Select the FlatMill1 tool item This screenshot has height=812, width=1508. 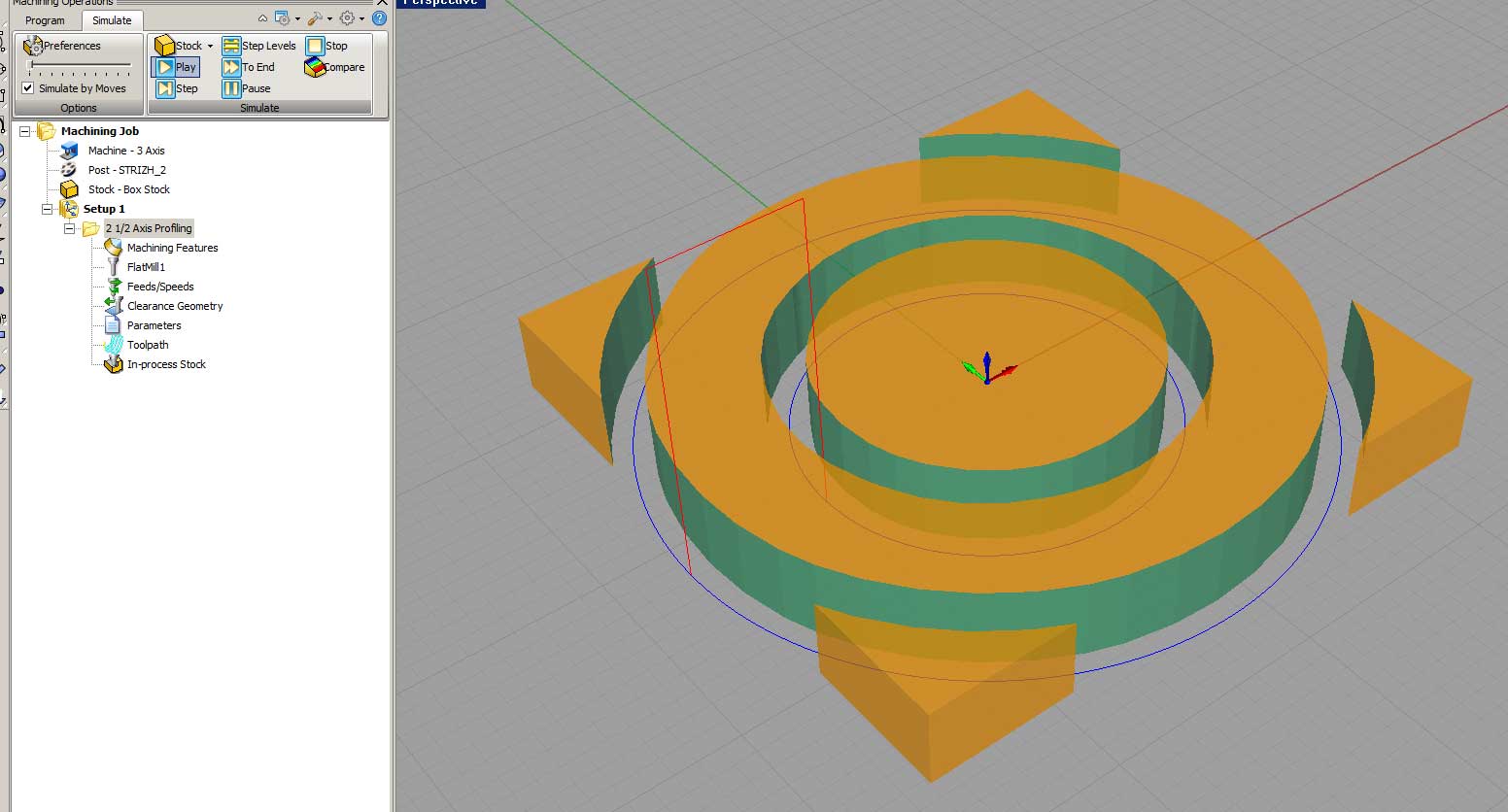point(146,267)
